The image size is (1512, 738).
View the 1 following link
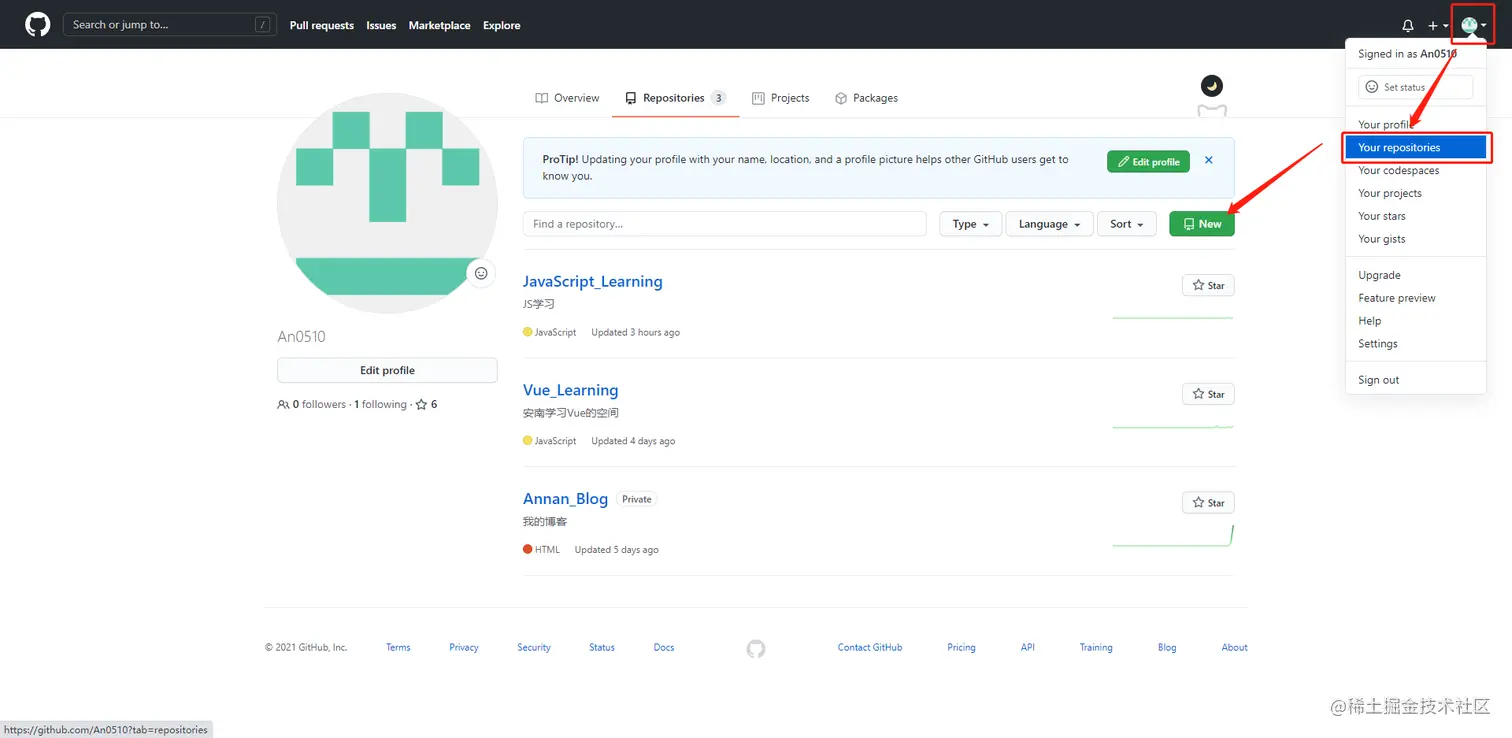380,405
